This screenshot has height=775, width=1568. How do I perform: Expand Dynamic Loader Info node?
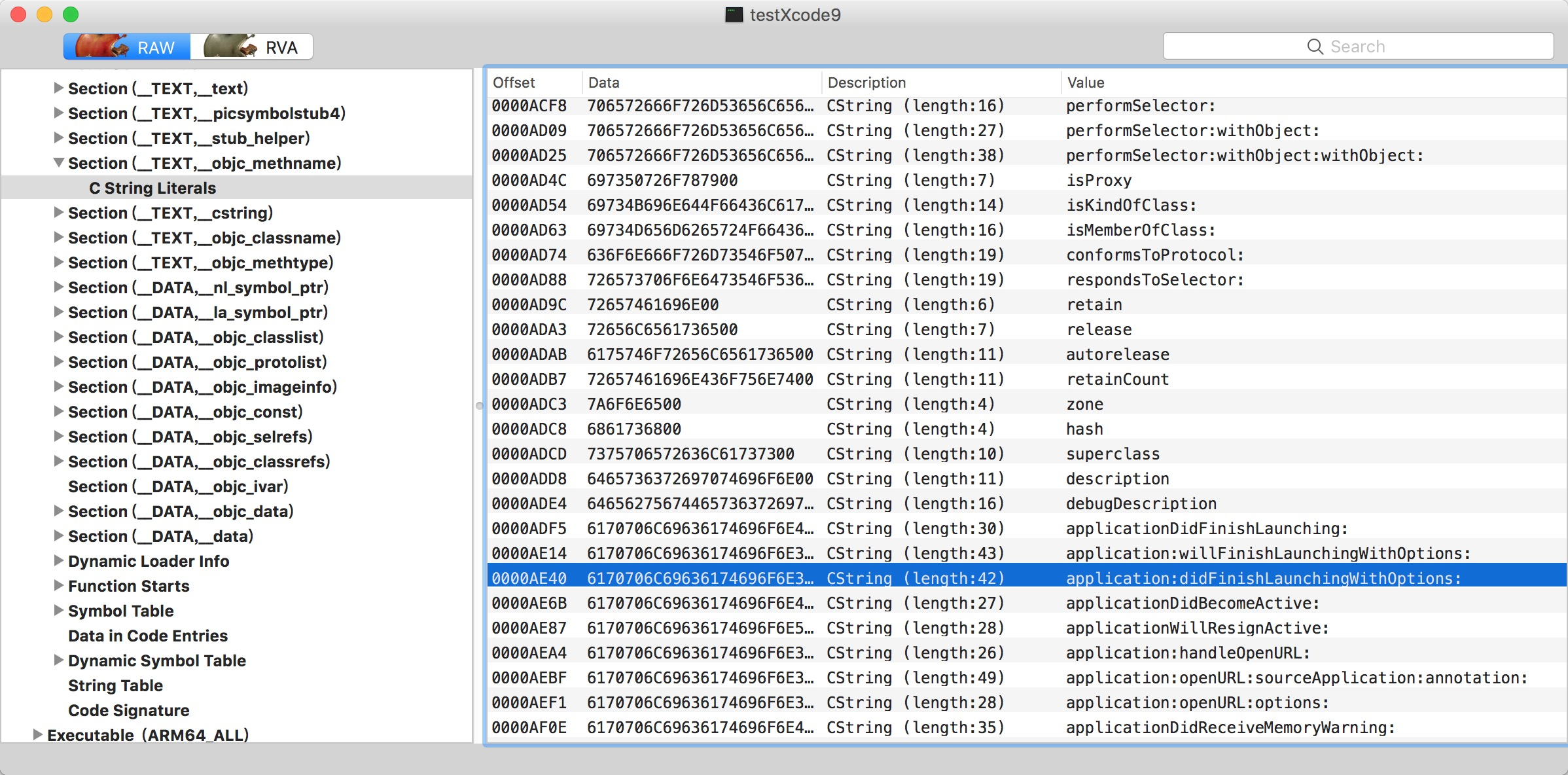(x=58, y=560)
